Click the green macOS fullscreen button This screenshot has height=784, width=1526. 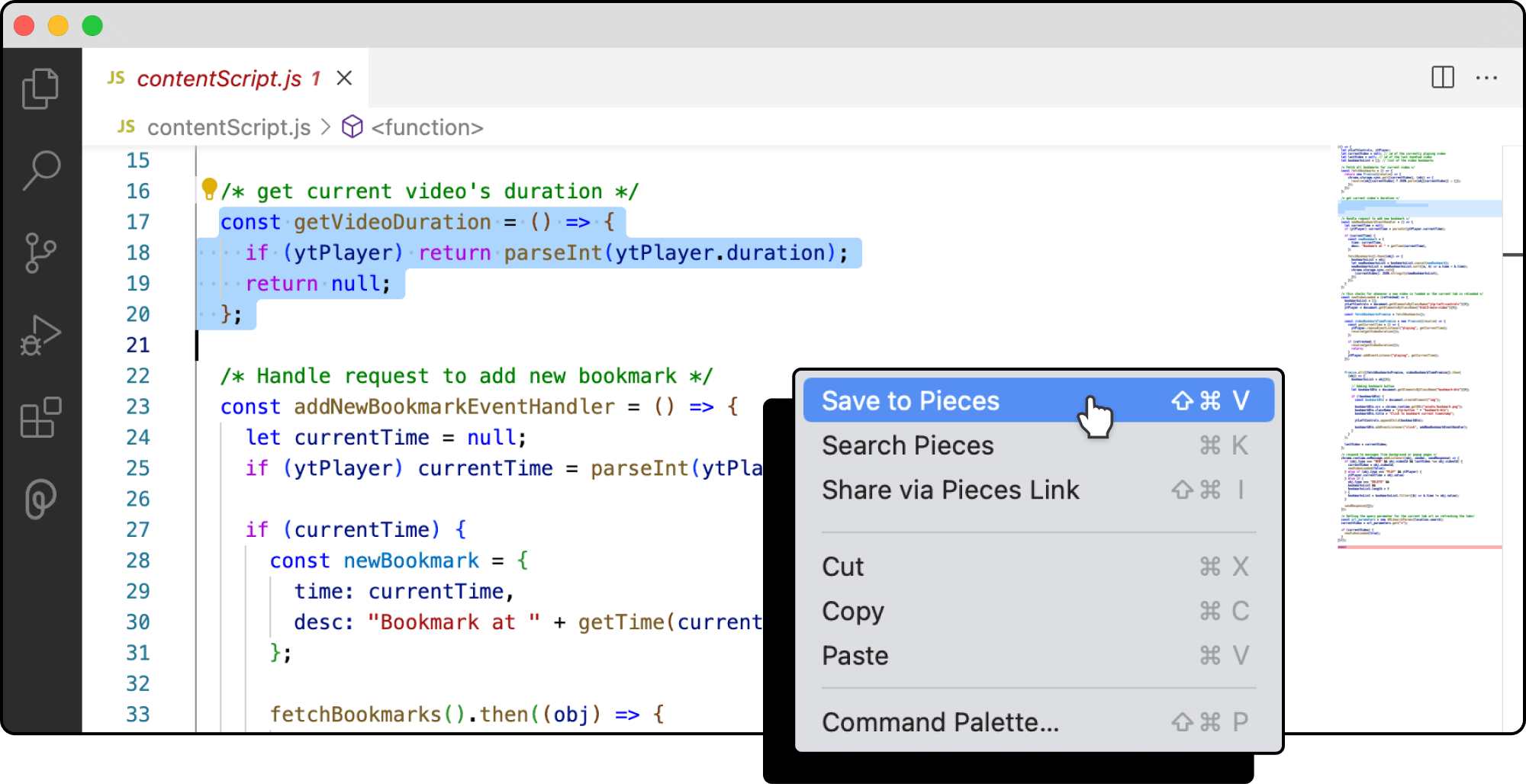(x=92, y=26)
